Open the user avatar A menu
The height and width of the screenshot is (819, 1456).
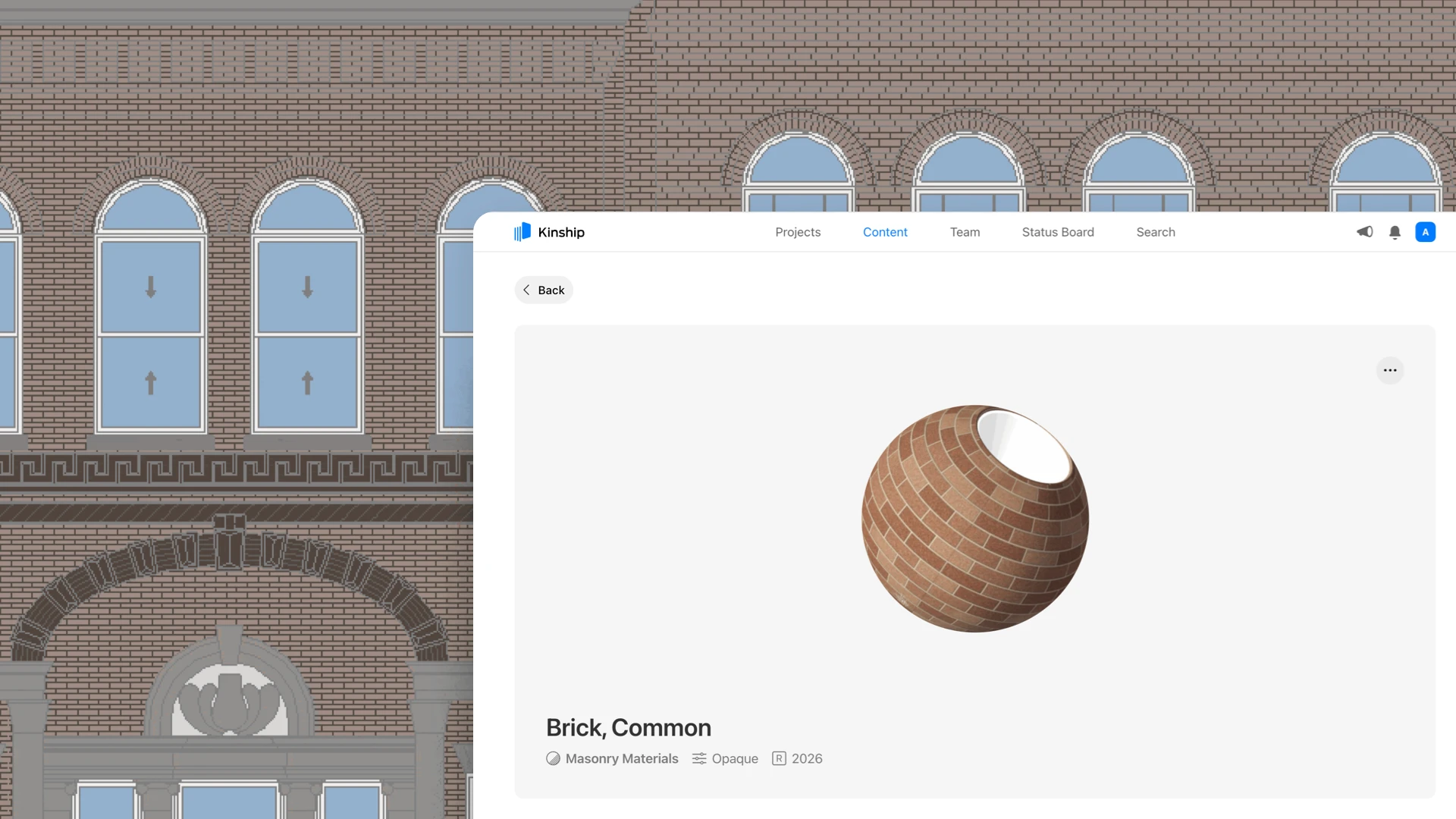[x=1425, y=232]
